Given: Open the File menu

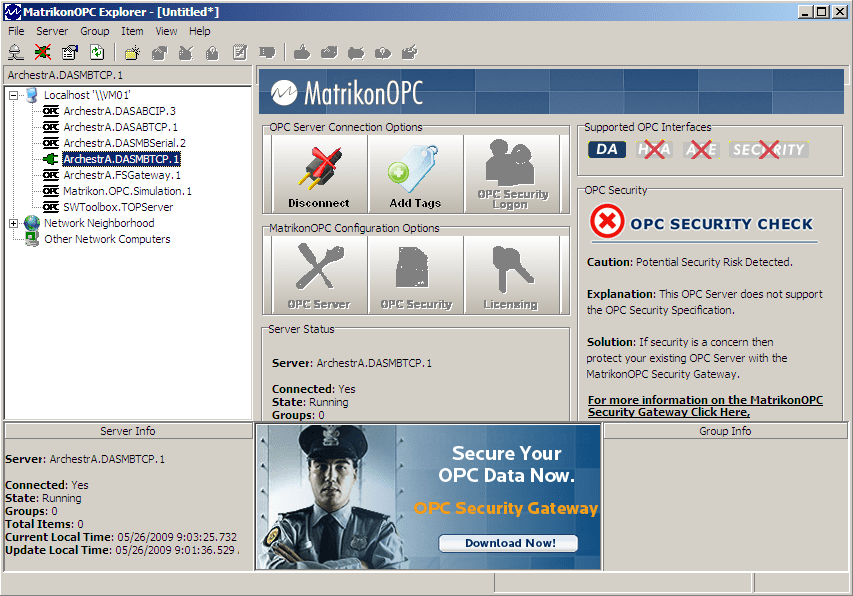Looking at the screenshot, I should click(16, 31).
